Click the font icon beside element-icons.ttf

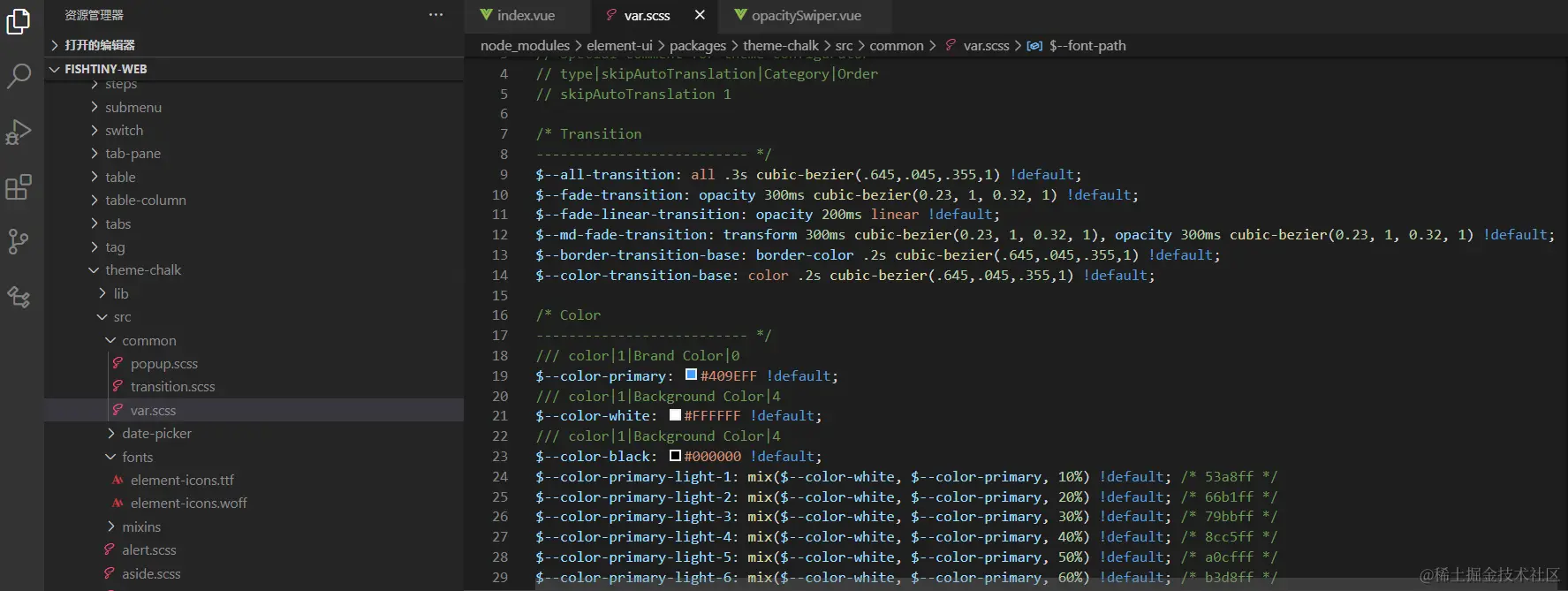click(117, 480)
